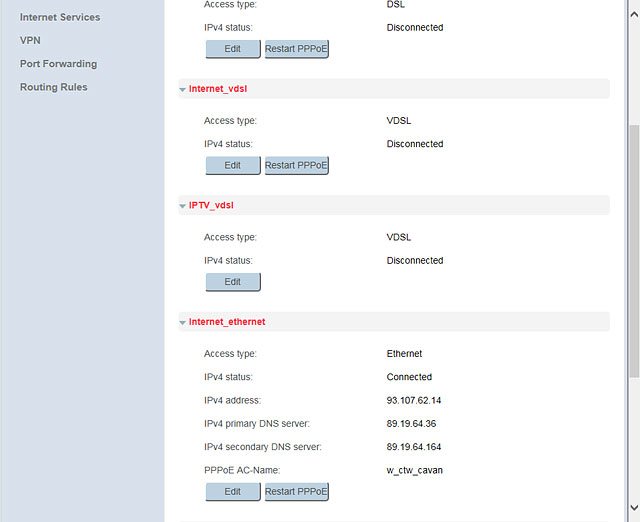This screenshot has height=522, width=640.
Task: Select secondary DNS value 89.19.64.164
Action: pos(414,447)
